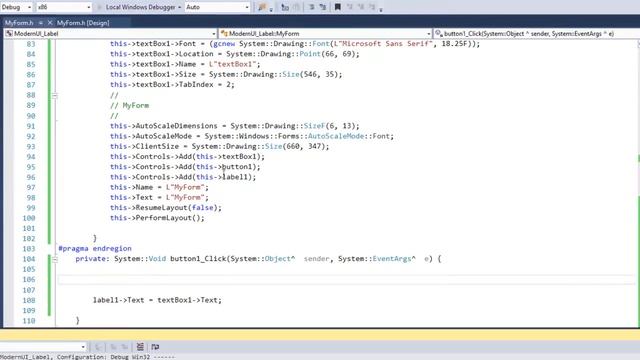The image size is (640, 360).
Task: Toggle a bookmark with the bookmark icon
Action: tap(338, 7)
